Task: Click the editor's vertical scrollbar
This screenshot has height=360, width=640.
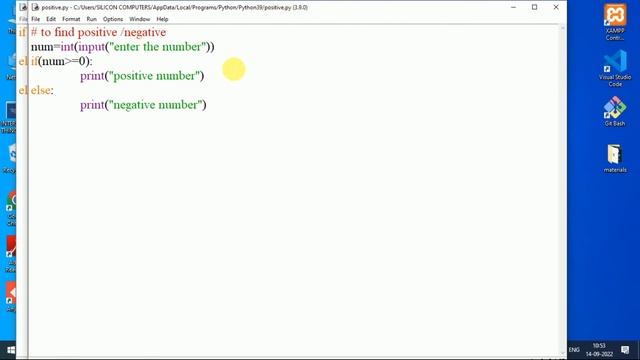Action: coord(562,190)
